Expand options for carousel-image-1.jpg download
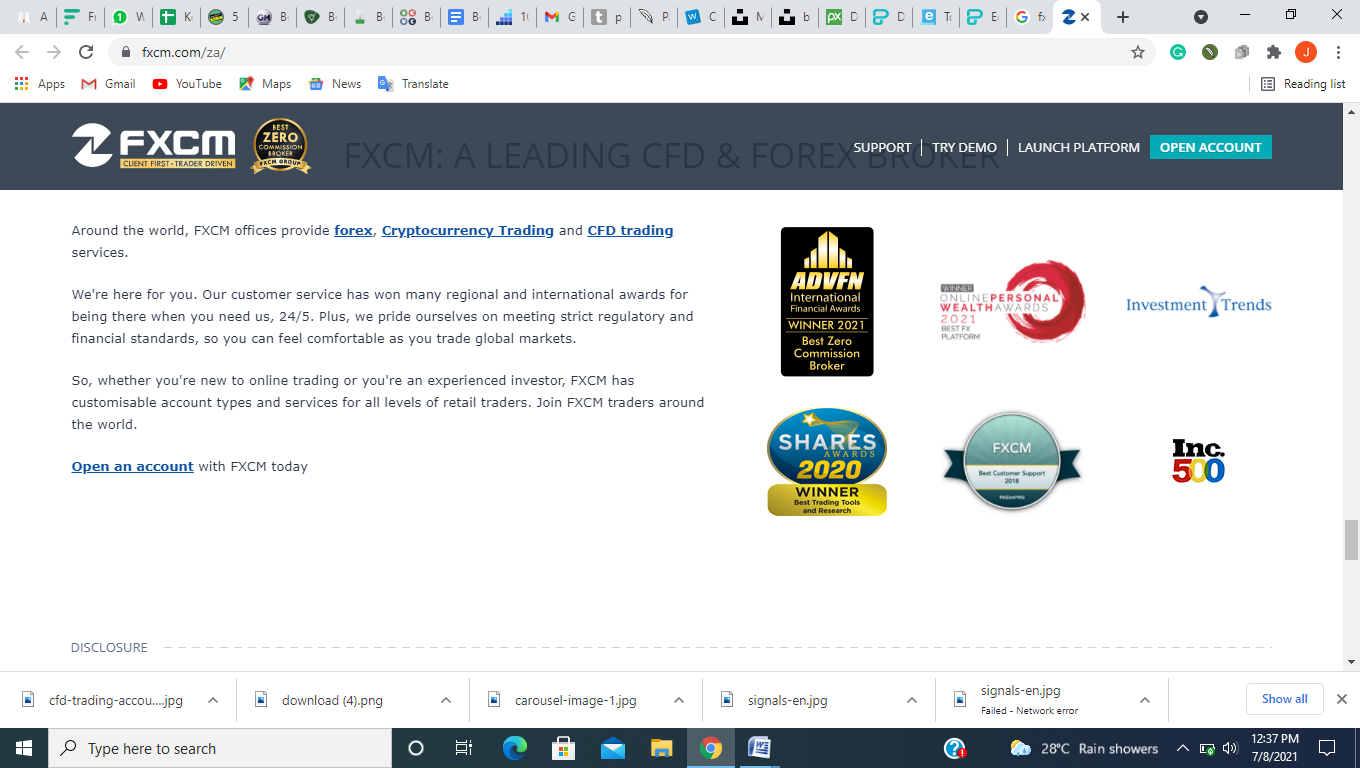Viewport: 1360px width, 768px height. [679, 701]
